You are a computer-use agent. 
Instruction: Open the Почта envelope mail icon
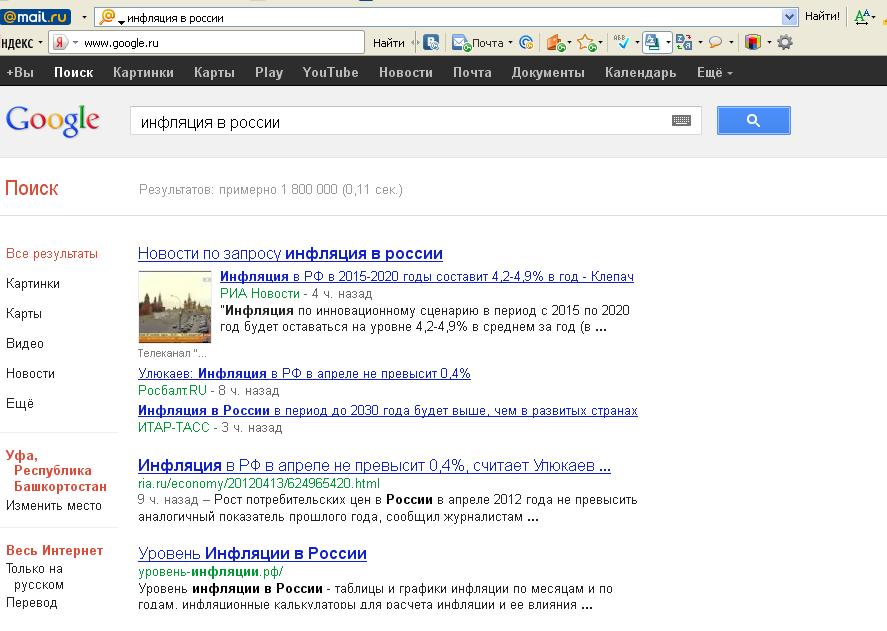coord(460,42)
